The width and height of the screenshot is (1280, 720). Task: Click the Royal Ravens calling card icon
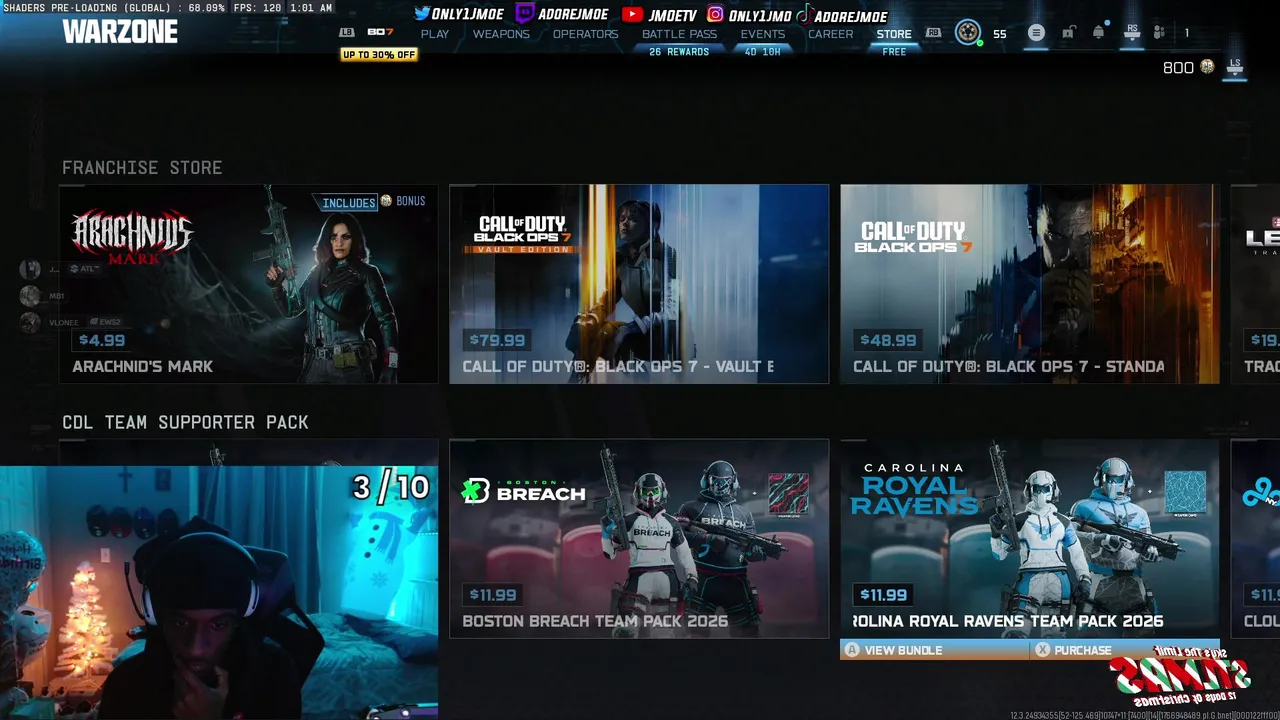[1186, 495]
